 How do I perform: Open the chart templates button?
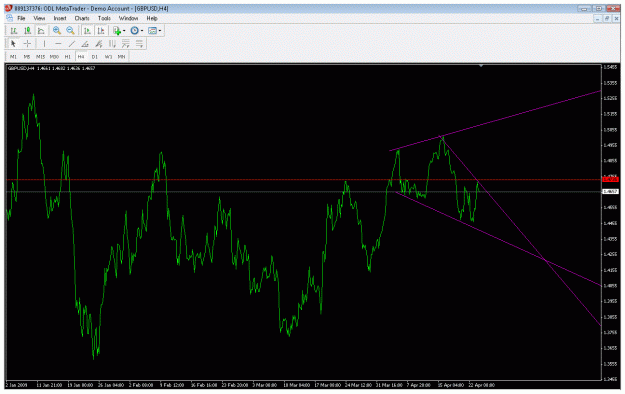152,31
